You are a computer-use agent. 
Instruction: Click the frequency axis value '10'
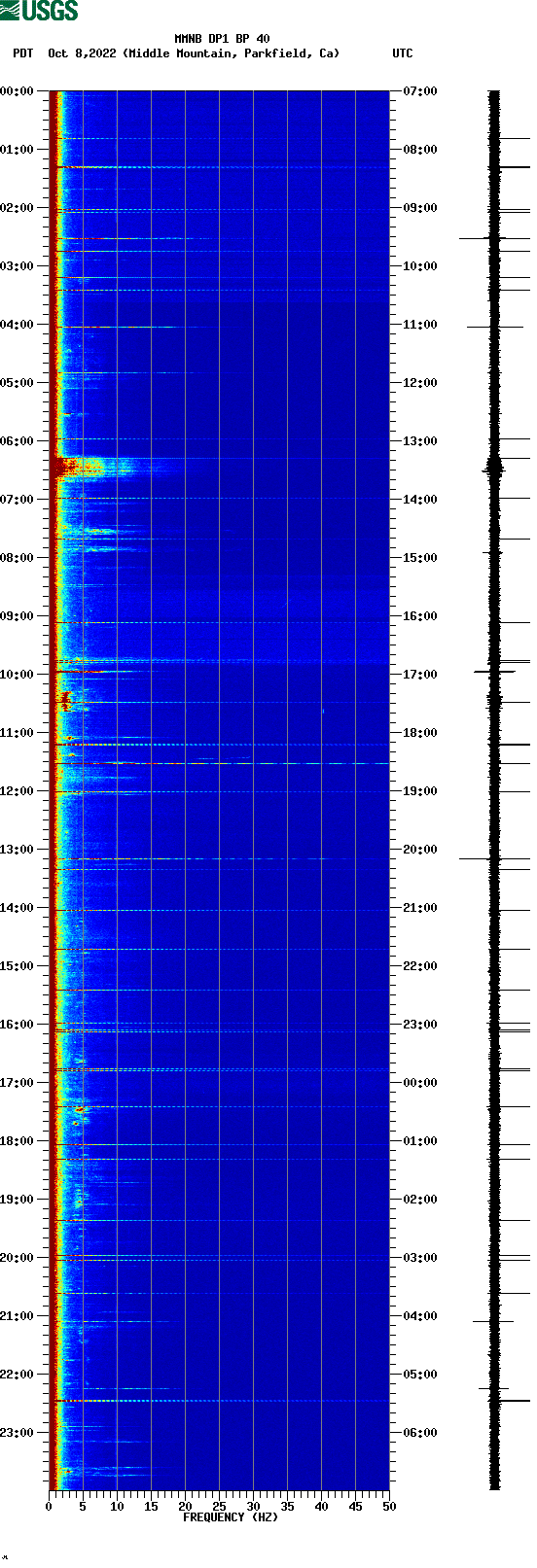[117, 1507]
